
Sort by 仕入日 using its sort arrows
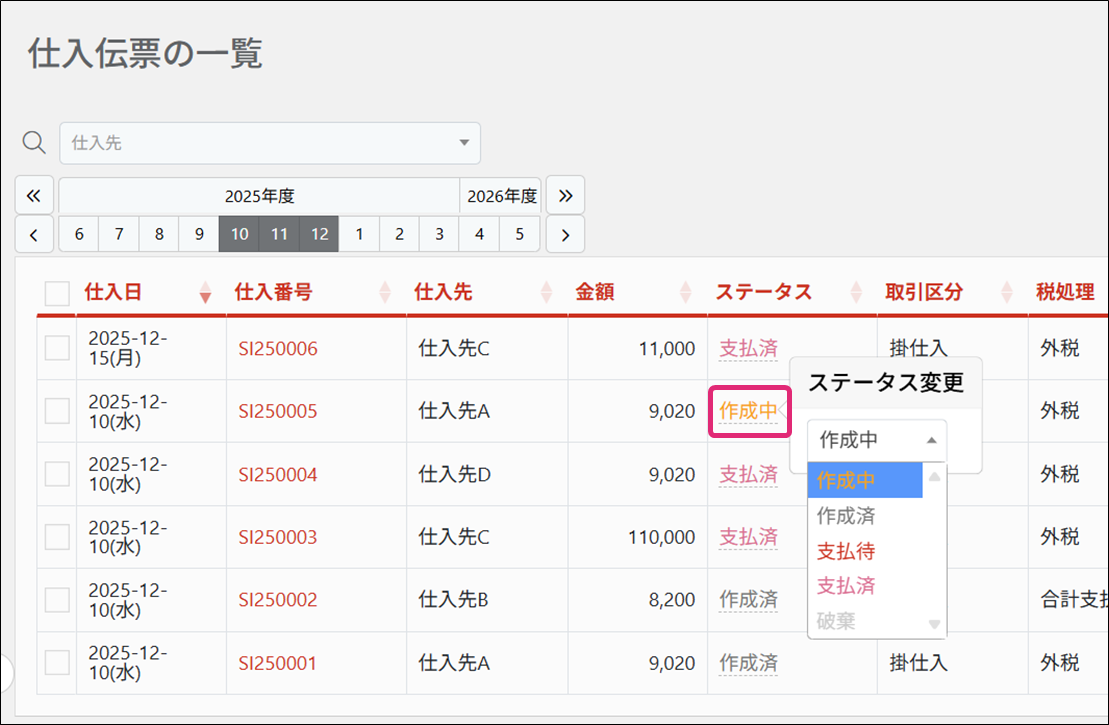(x=206, y=292)
